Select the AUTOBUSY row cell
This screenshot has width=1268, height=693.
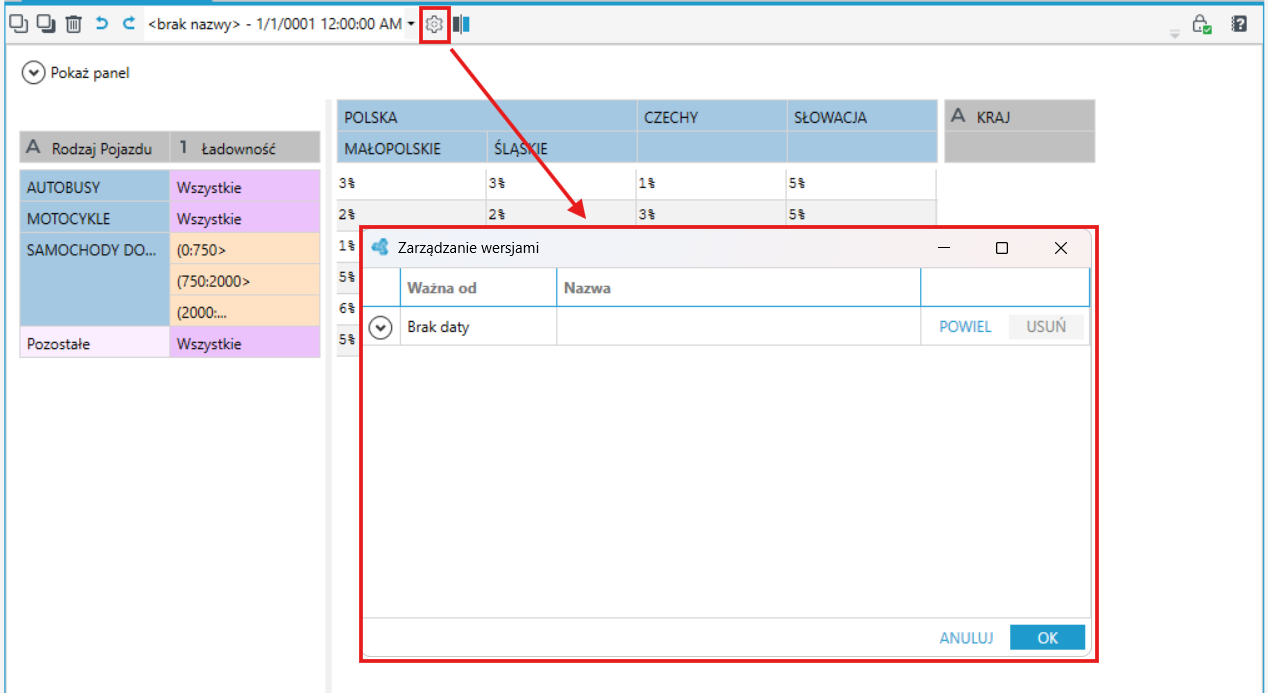click(x=95, y=187)
